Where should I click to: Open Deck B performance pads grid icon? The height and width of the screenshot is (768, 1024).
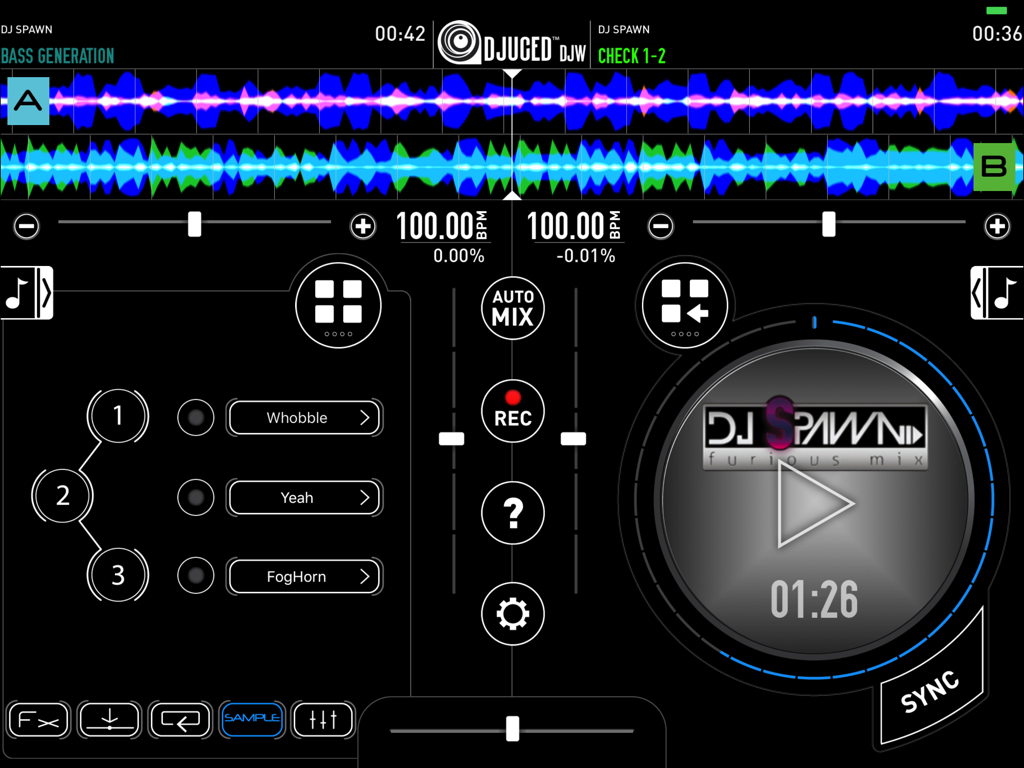point(684,305)
